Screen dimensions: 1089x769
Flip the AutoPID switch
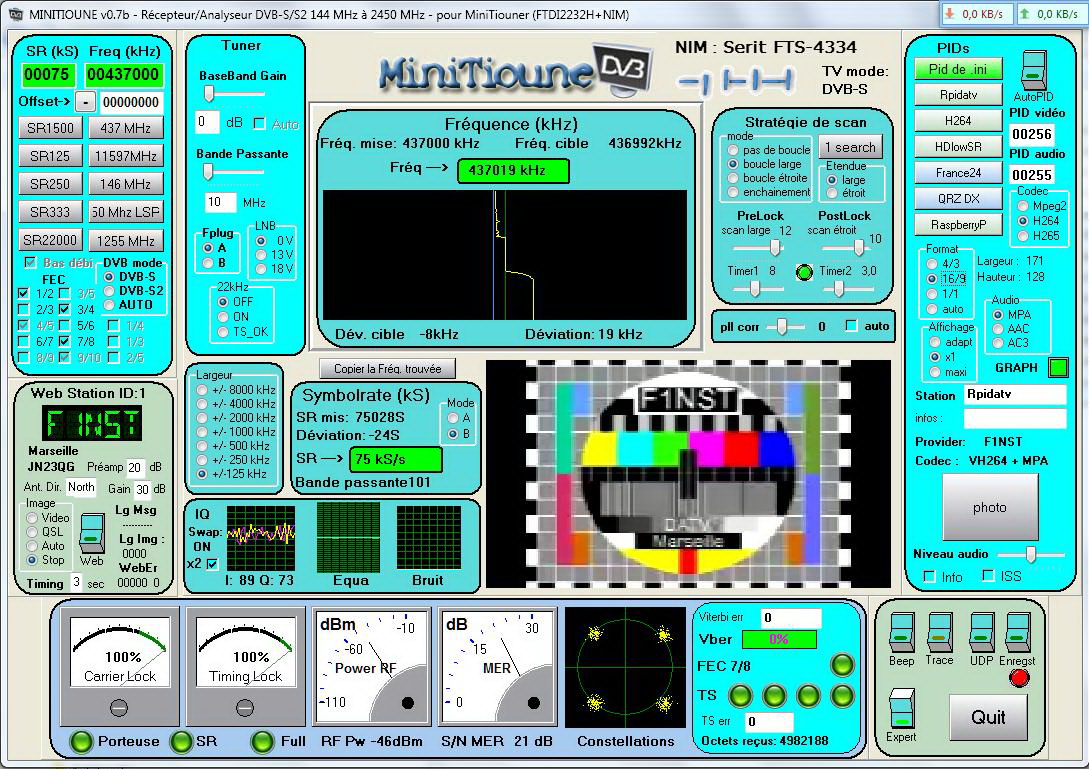[1033, 70]
